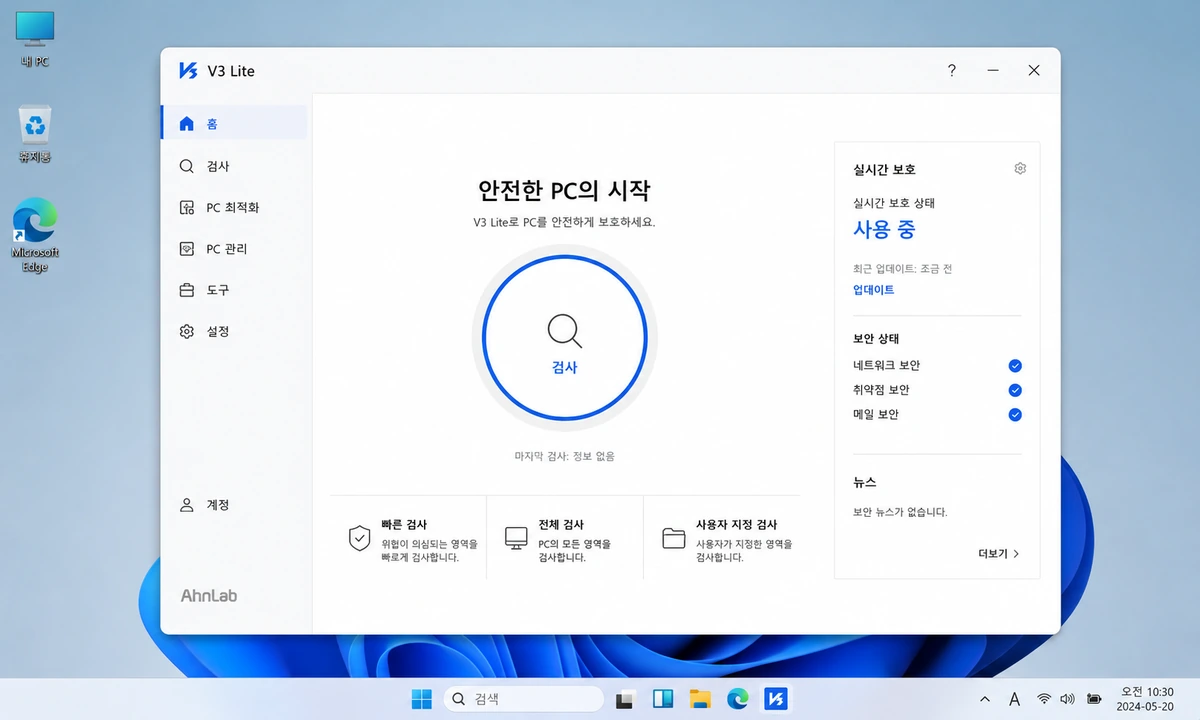Open 설정 in the sidebar

234,331
